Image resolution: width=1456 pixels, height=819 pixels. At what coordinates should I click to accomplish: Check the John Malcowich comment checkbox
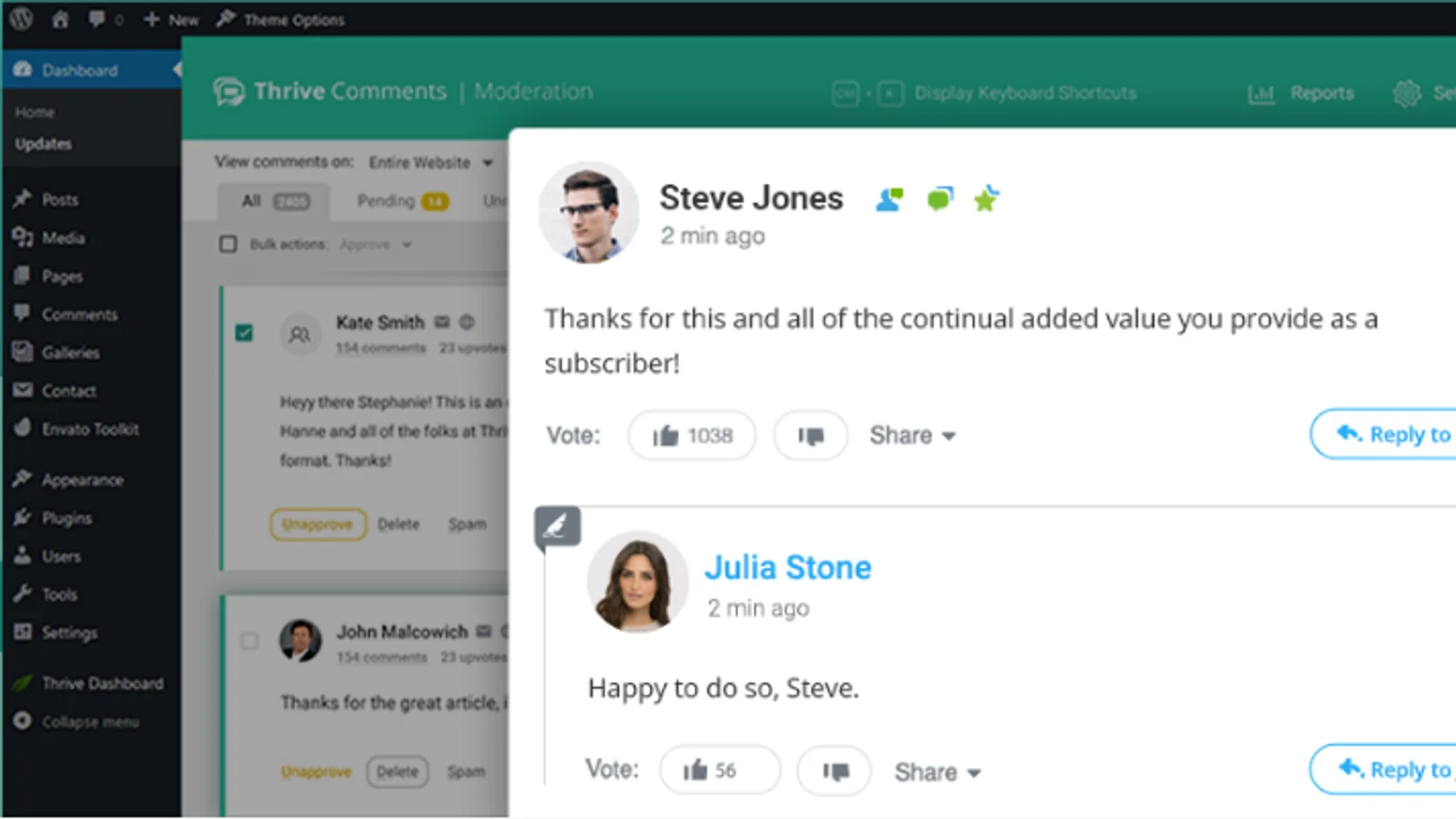point(249,641)
